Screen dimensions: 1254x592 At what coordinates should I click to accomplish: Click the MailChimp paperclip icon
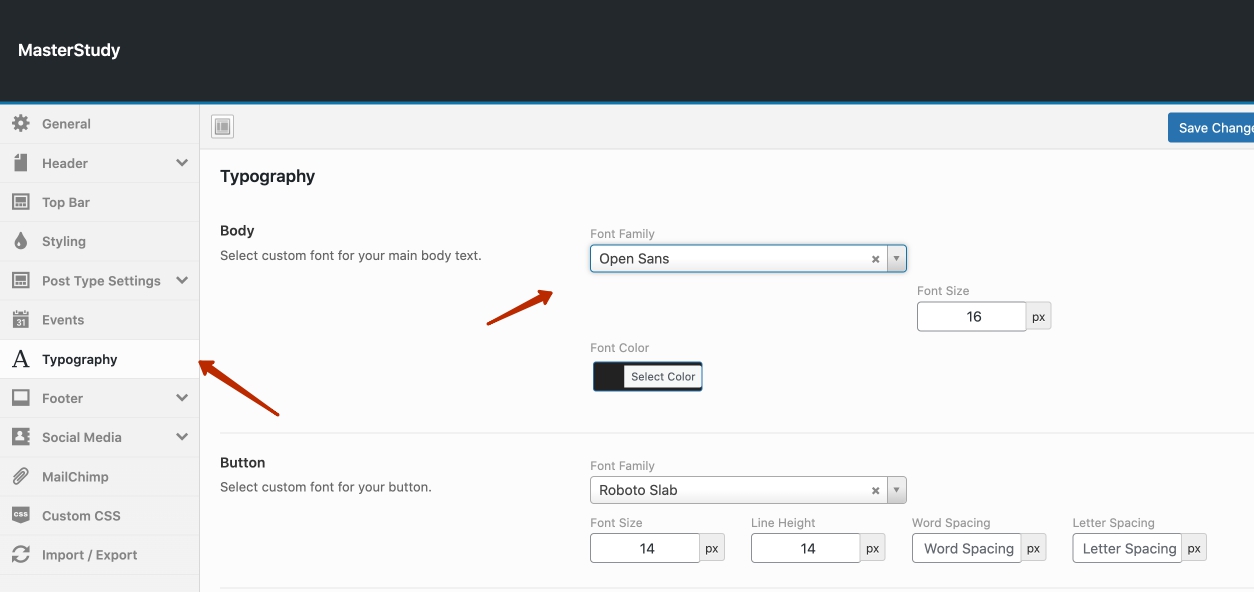[x=20, y=477]
